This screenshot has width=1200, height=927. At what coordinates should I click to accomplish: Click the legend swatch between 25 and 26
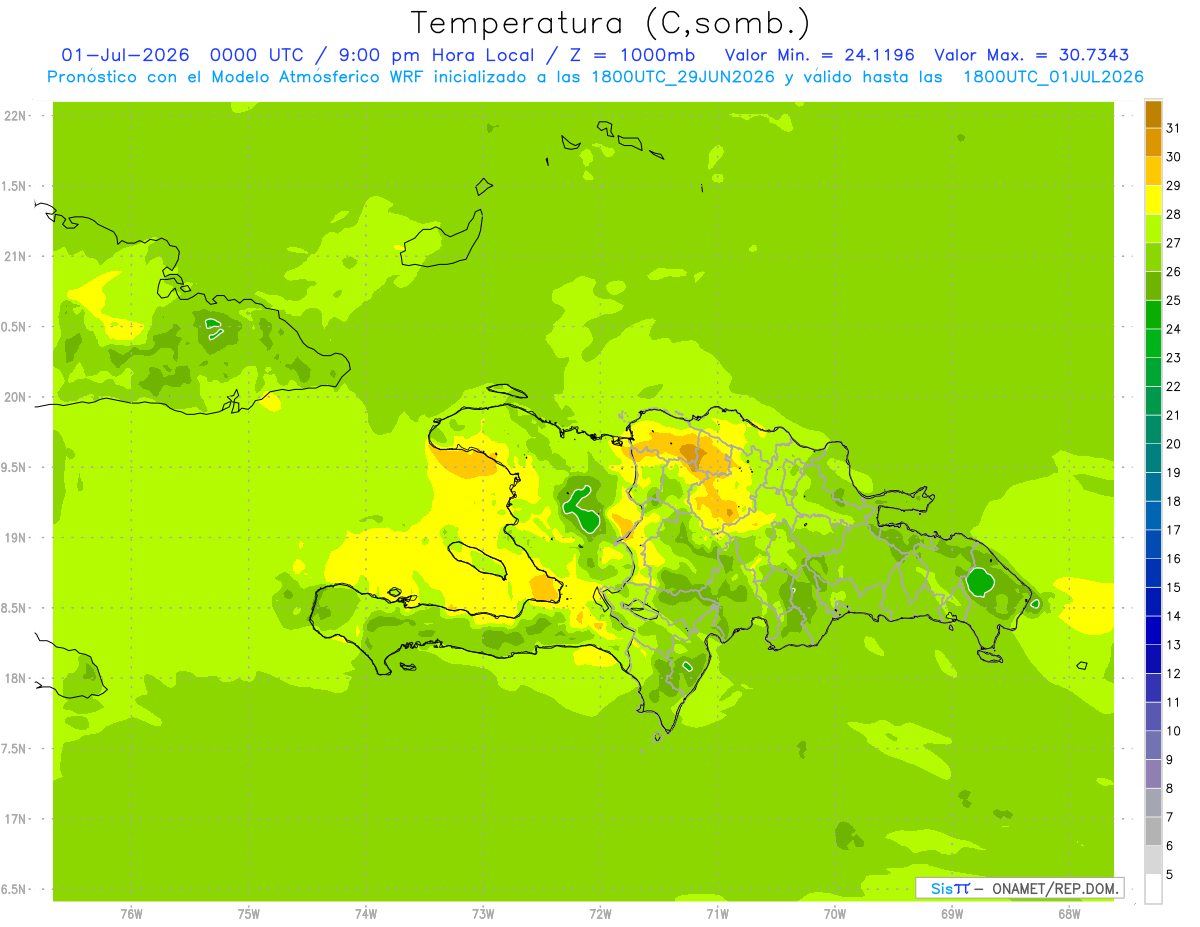pyautogui.click(x=1153, y=286)
